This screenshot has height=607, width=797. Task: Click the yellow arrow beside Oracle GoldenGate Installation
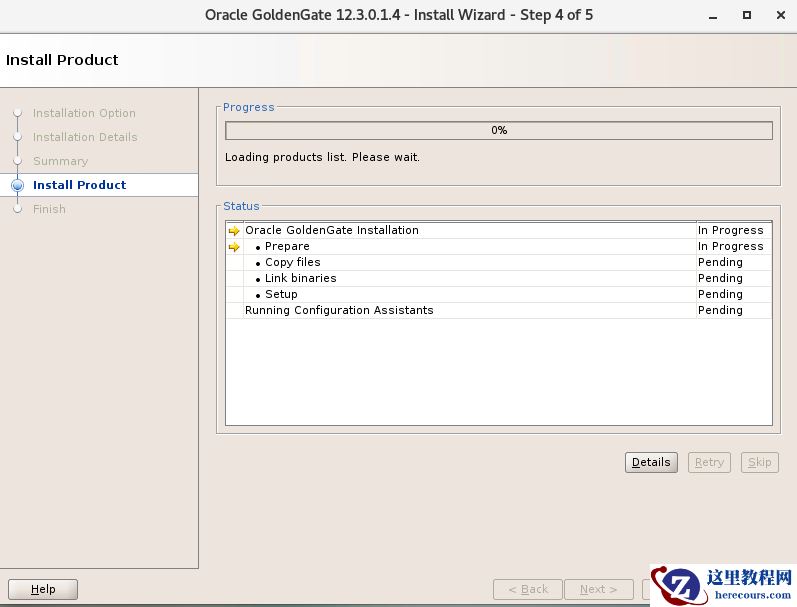coord(234,231)
